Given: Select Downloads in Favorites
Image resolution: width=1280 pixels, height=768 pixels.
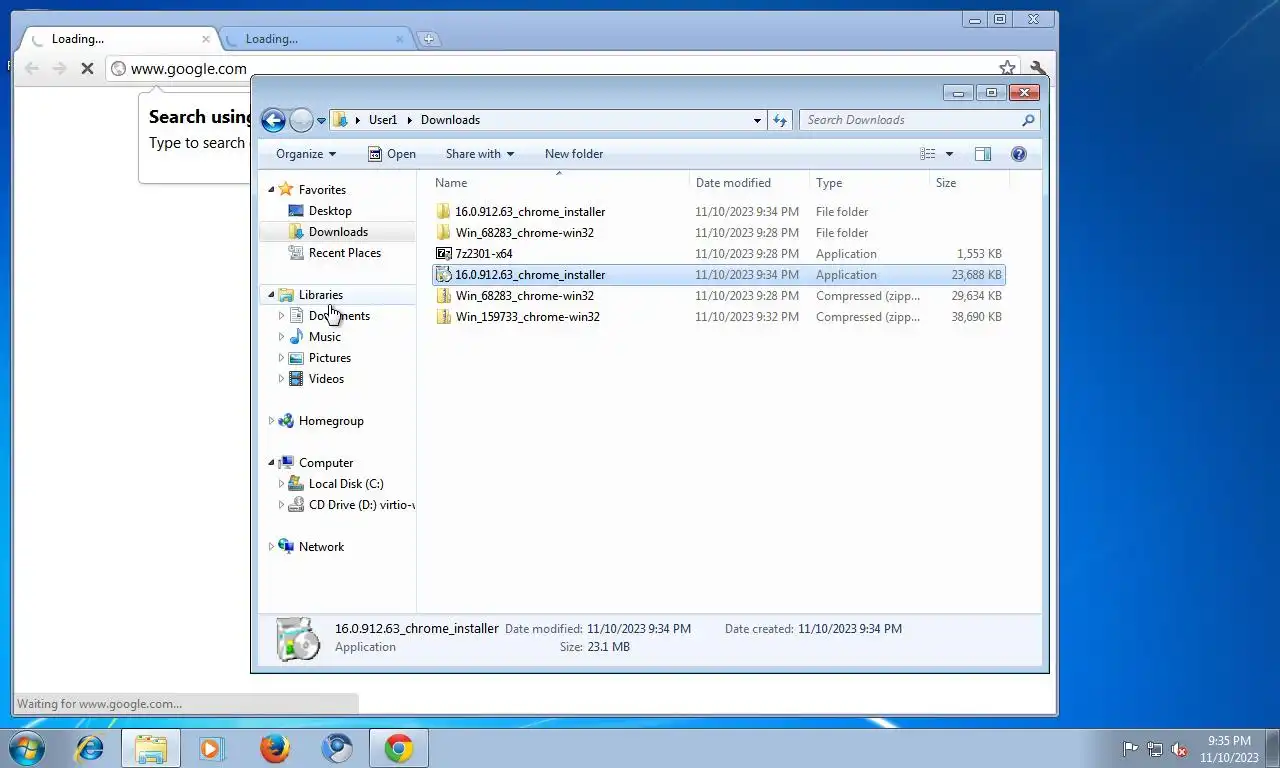Looking at the screenshot, I should (x=337, y=232).
